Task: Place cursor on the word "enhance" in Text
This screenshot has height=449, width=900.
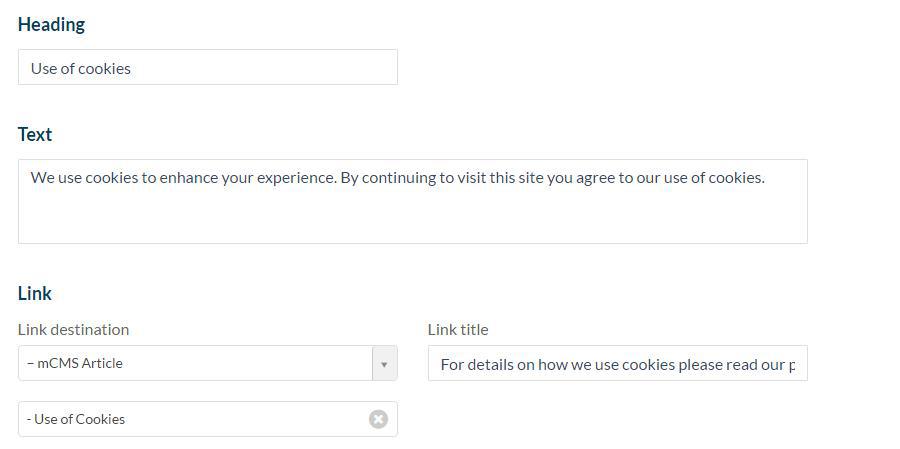Action: pyautogui.click(x=189, y=178)
